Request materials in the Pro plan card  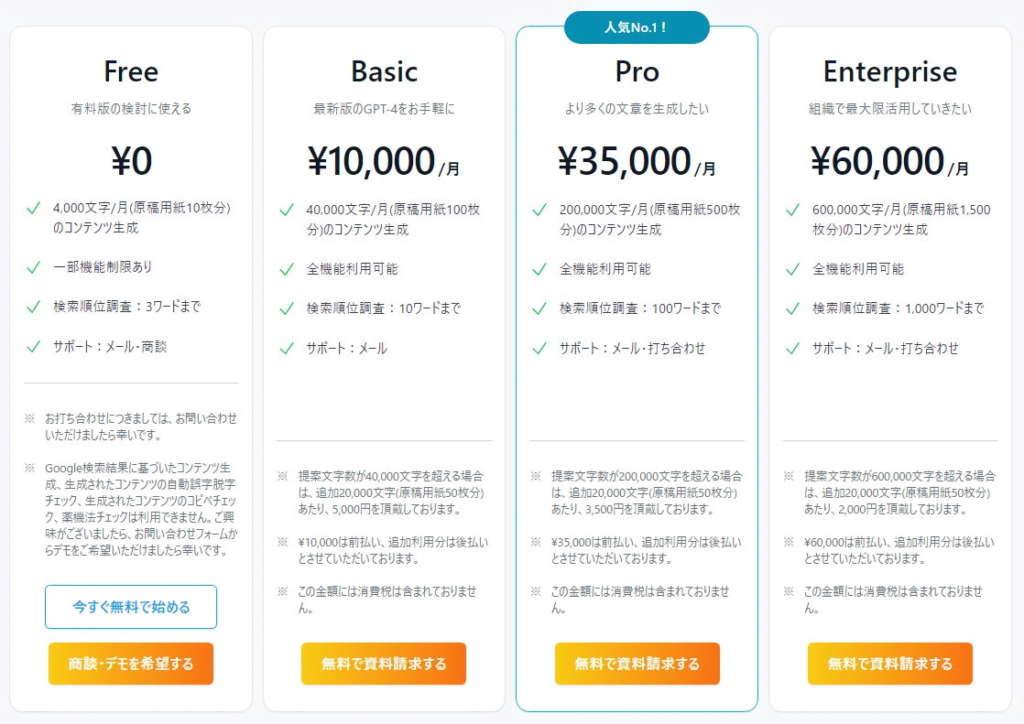(x=637, y=663)
